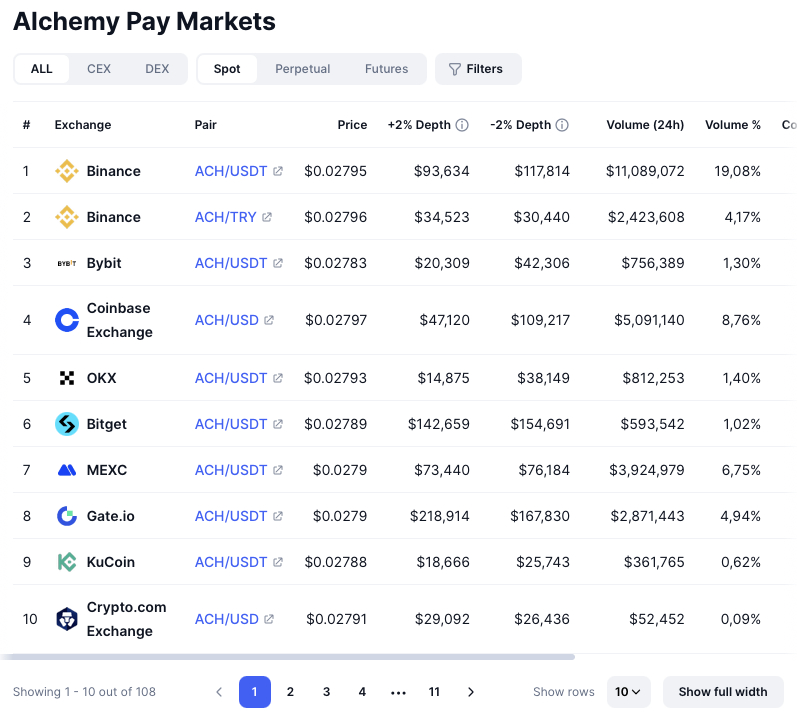This screenshot has height=720, width=797.
Task: Jump to page 11
Action: point(434,692)
